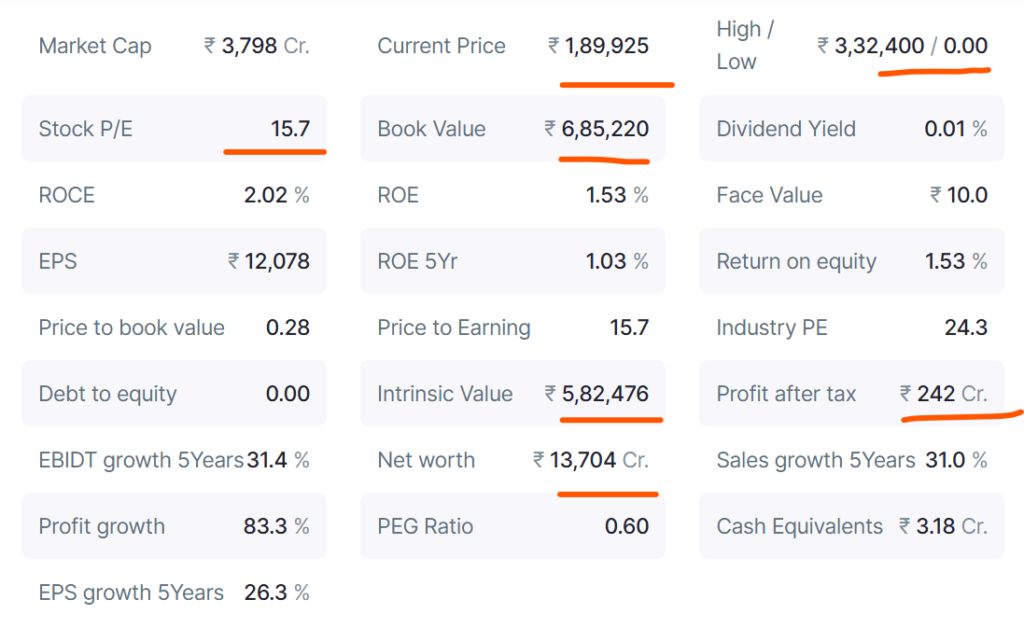The height and width of the screenshot is (641, 1024).
Task: Click the ROCE percentage 2.02 %
Action: tap(276, 195)
